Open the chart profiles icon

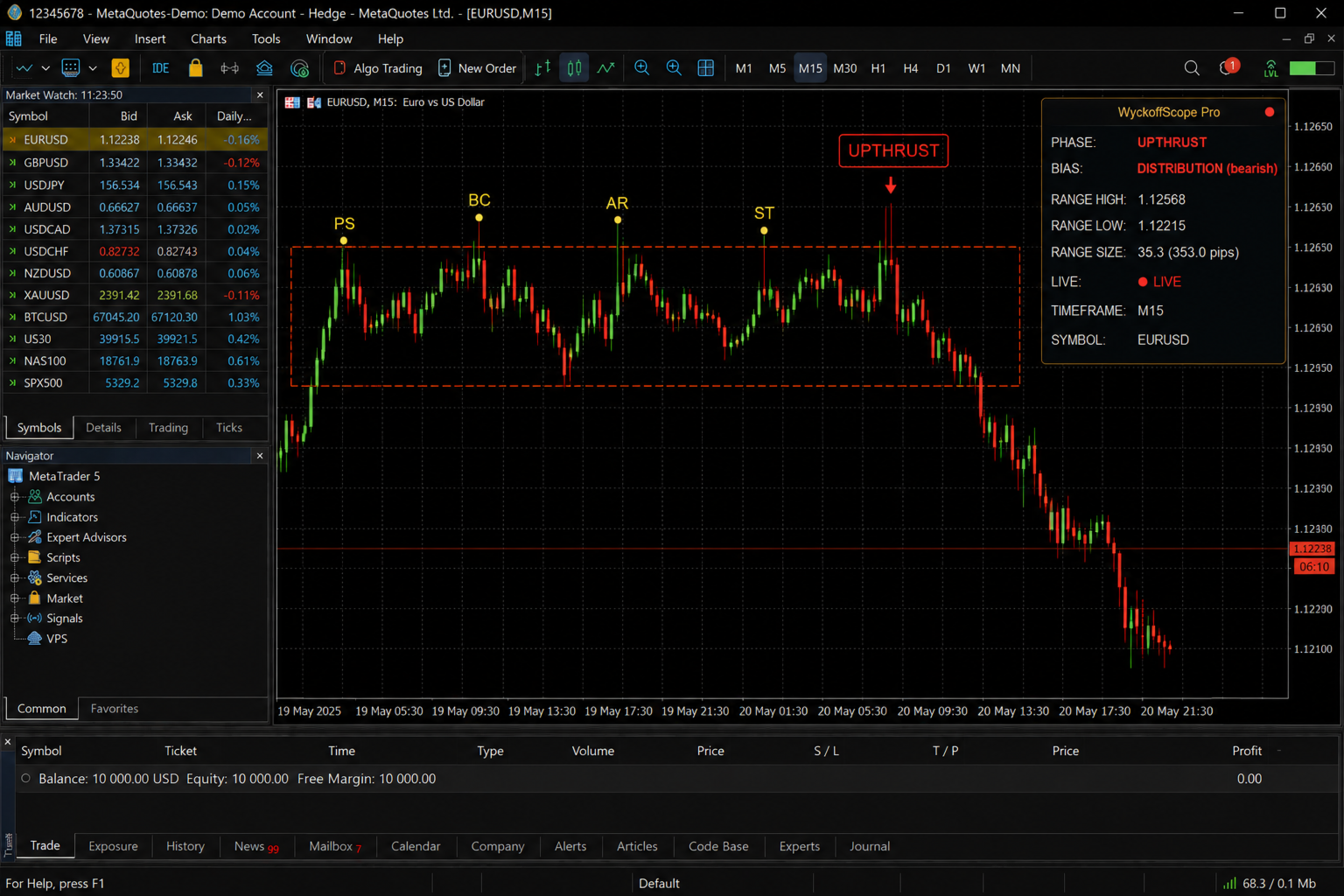pos(71,68)
